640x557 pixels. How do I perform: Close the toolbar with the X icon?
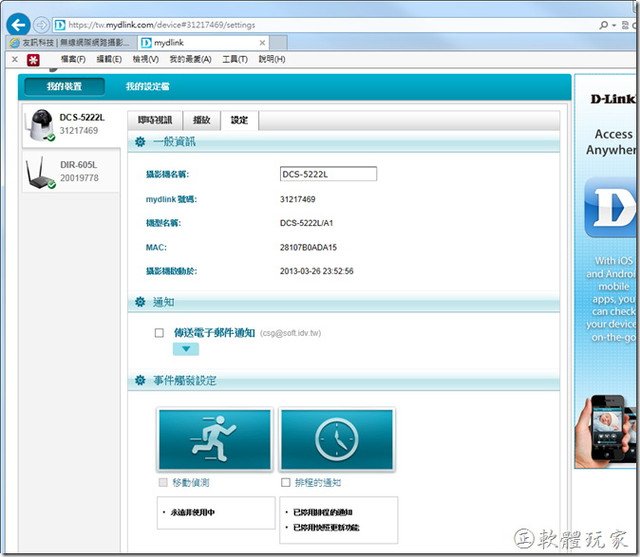coord(15,59)
